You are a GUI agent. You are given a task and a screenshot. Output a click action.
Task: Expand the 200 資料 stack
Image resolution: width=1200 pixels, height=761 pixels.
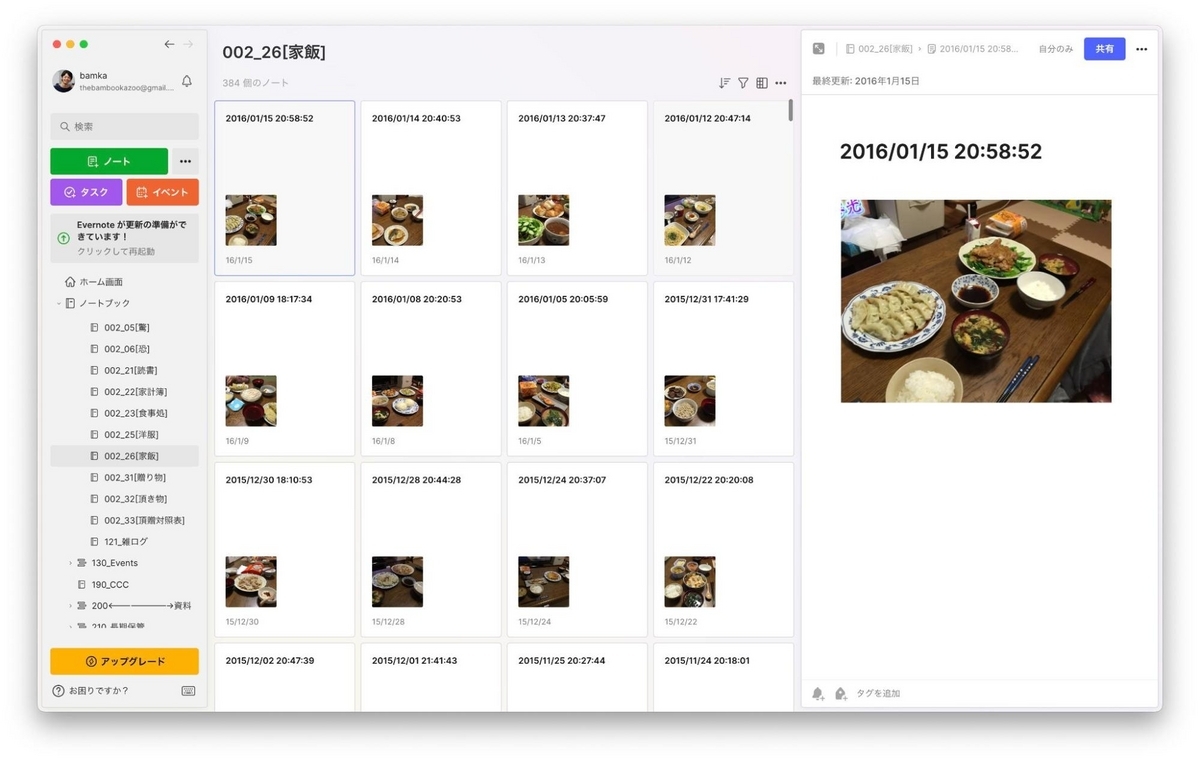70,606
